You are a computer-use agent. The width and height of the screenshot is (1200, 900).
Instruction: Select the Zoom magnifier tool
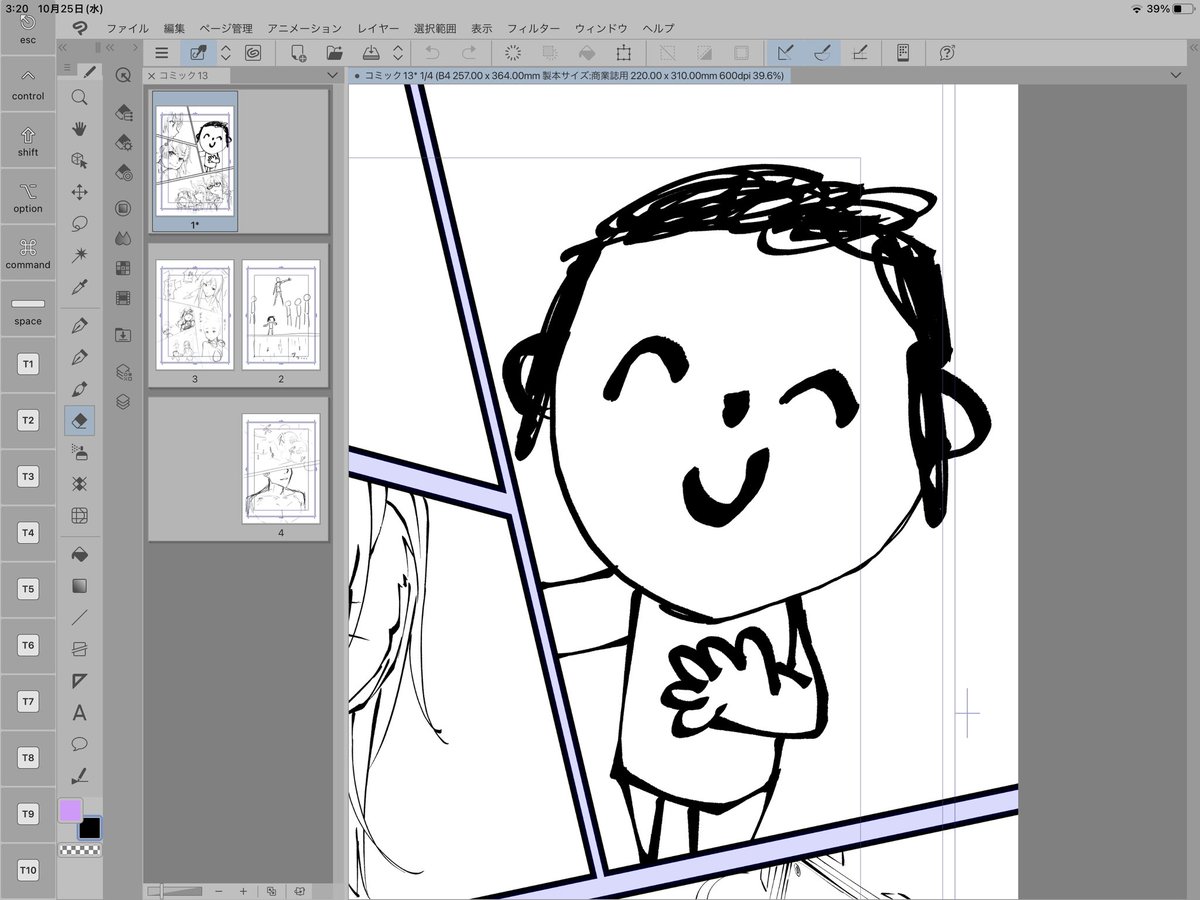[x=79, y=97]
